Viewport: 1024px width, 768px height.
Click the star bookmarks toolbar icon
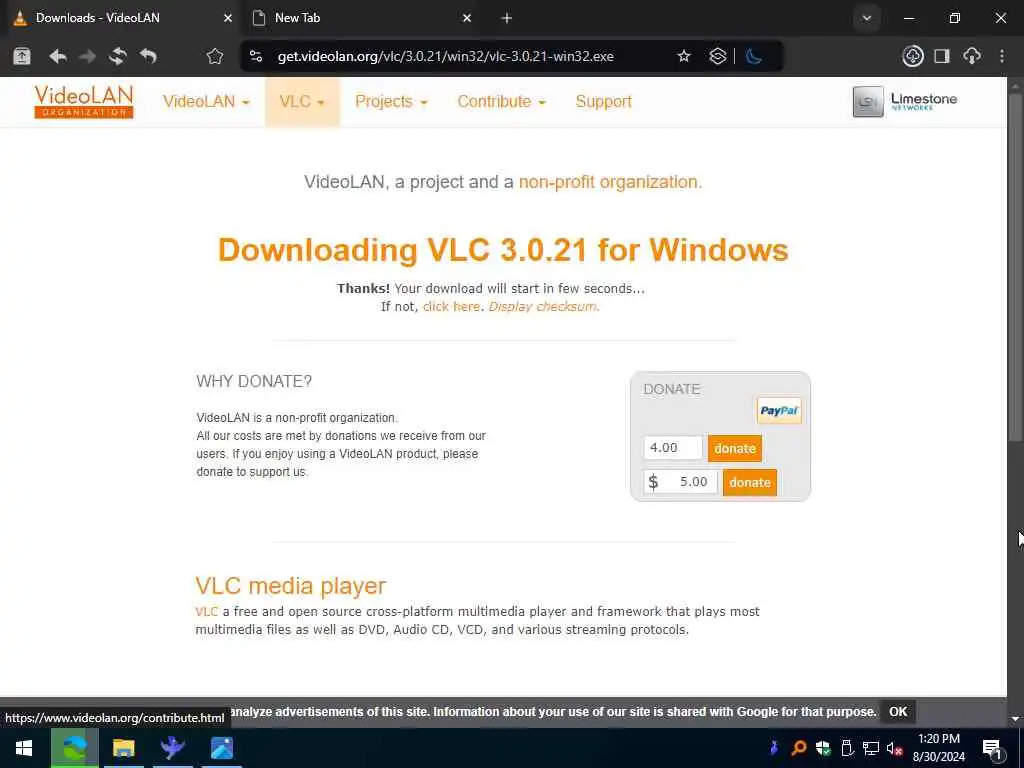tap(215, 56)
